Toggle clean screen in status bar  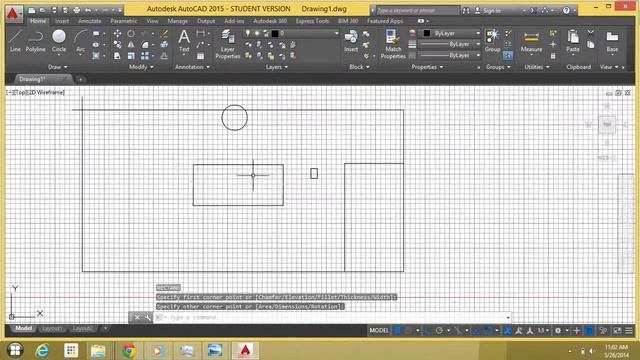click(x=618, y=330)
